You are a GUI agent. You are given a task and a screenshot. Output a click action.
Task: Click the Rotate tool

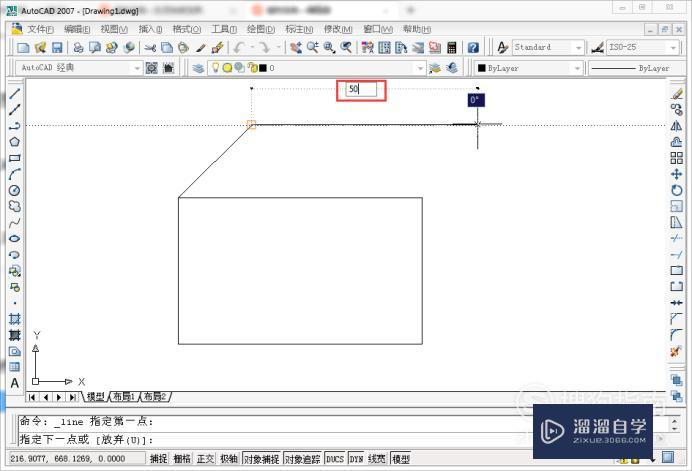[x=677, y=190]
